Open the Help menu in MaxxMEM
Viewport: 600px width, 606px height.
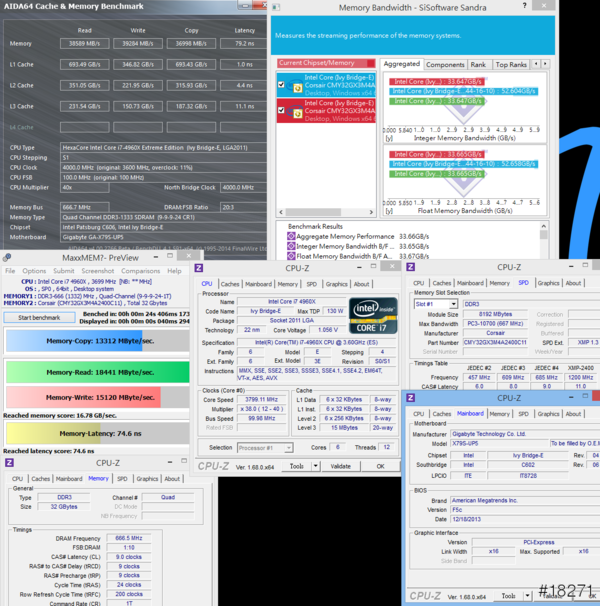click(x=174, y=271)
